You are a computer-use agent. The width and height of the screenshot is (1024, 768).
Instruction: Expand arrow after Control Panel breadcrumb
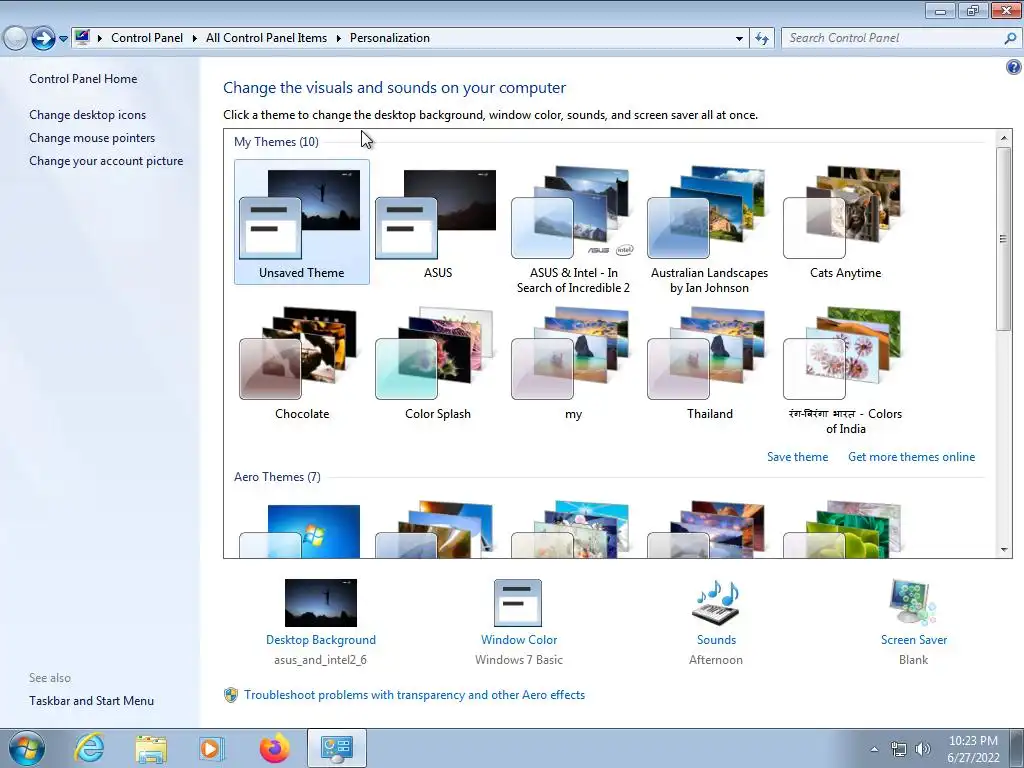195,38
